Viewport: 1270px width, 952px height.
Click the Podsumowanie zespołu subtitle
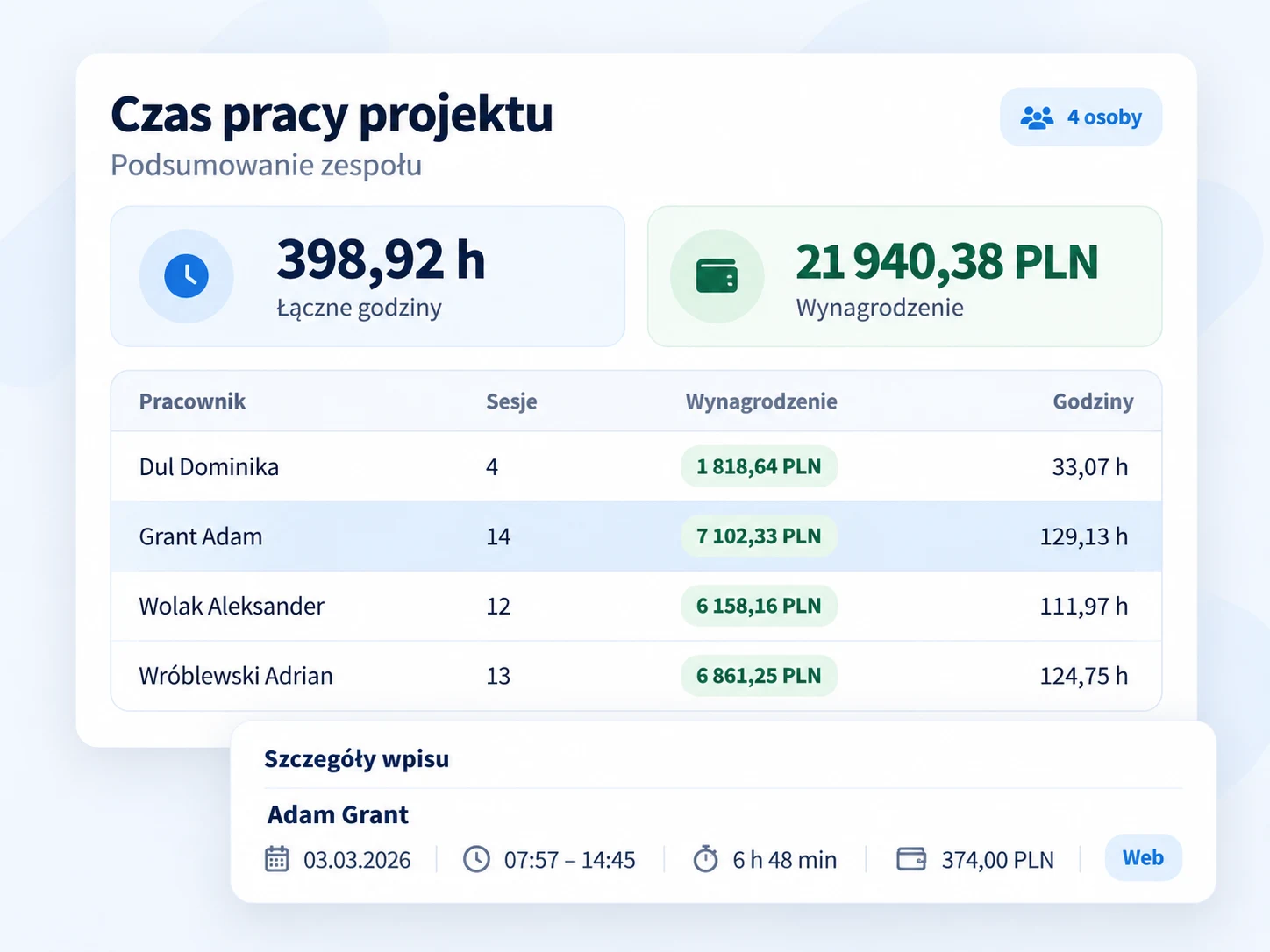[x=266, y=166]
